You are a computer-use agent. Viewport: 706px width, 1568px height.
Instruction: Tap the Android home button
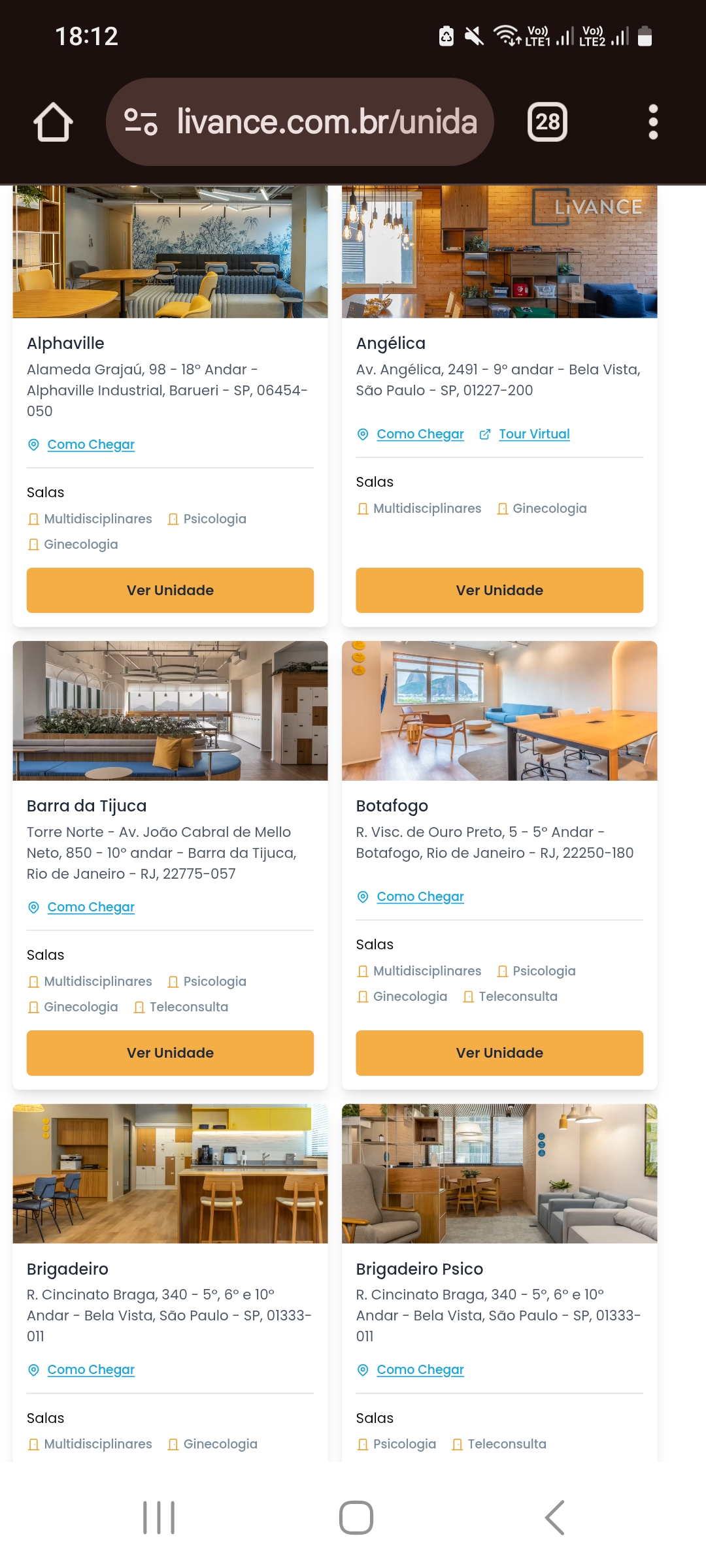(356, 1517)
